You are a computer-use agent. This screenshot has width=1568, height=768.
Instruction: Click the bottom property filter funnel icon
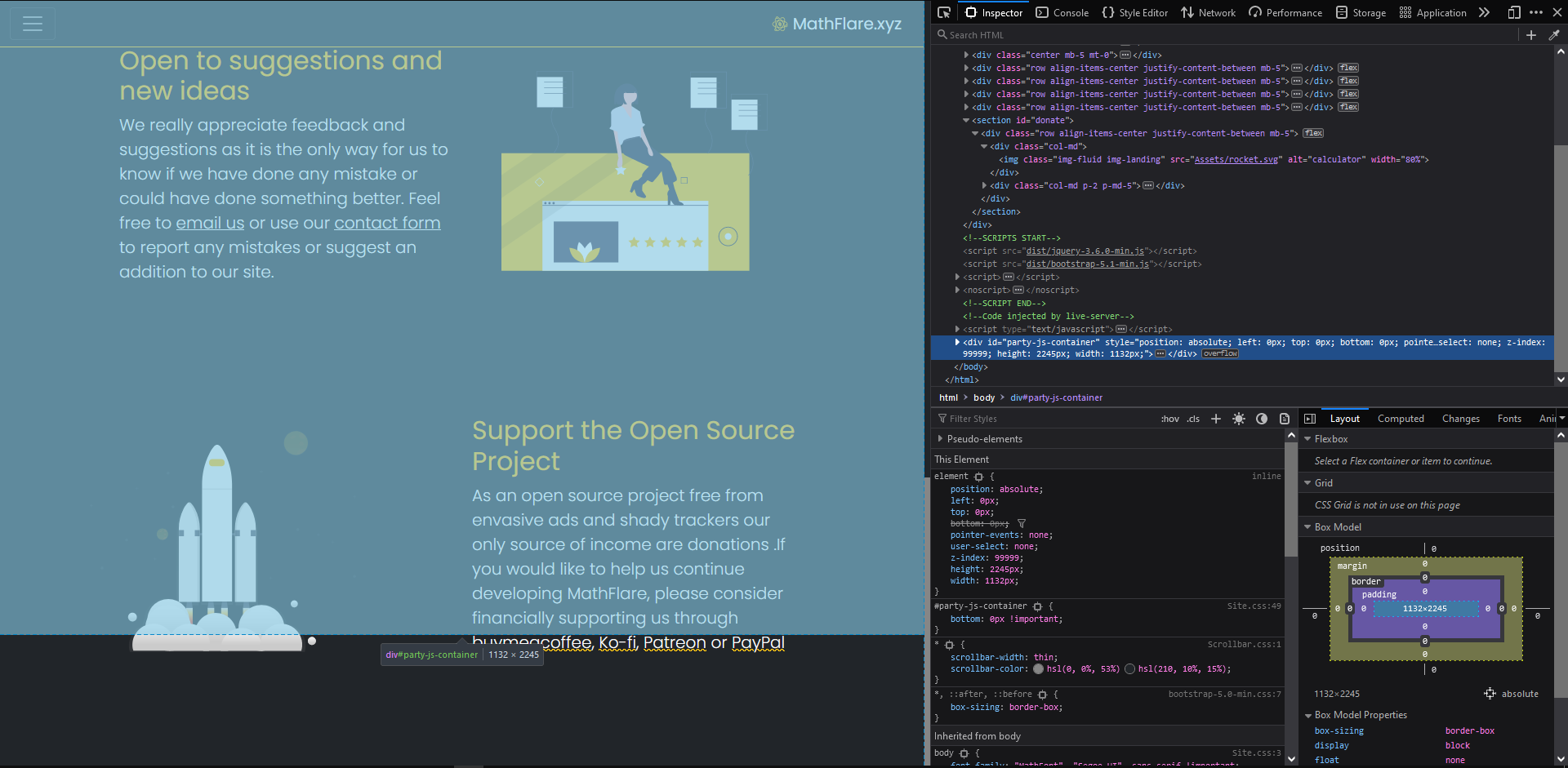(1022, 524)
